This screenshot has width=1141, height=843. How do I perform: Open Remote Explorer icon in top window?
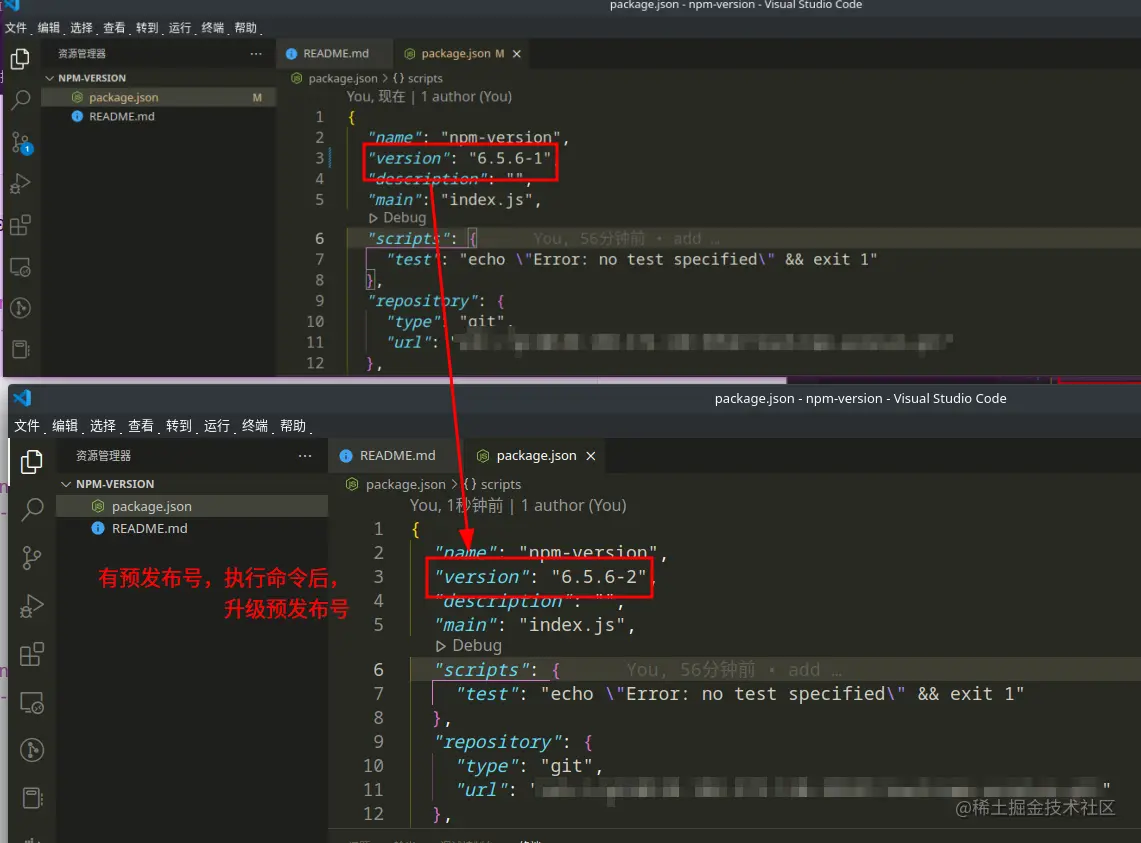click(x=20, y=267)
